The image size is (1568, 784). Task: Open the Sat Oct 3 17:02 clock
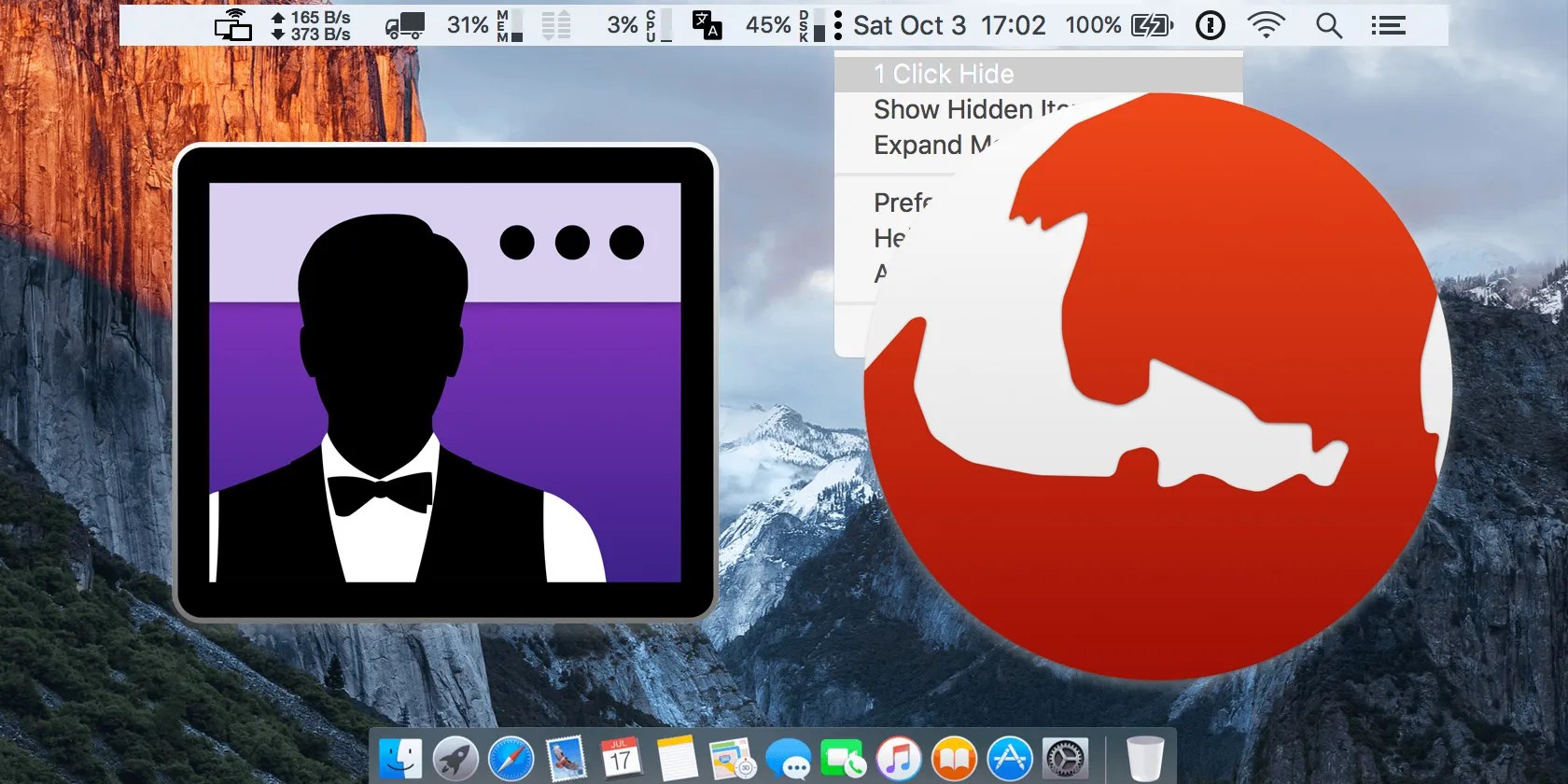click(x=949, y=25)
